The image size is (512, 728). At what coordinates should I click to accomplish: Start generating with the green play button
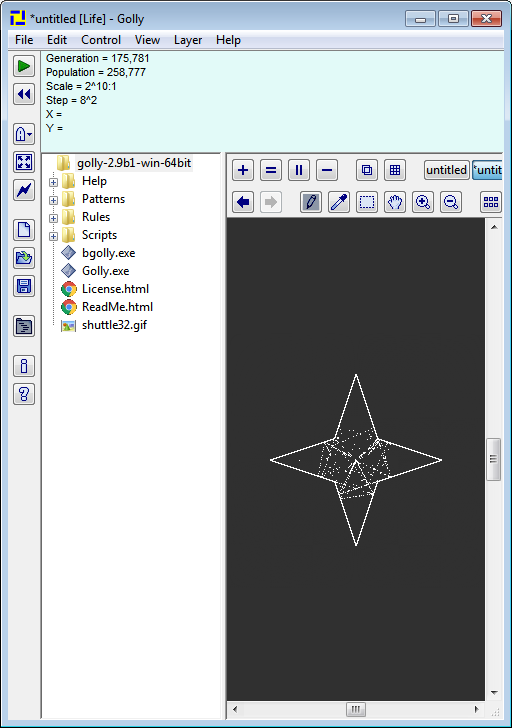pyautogui.click(x=24, y=66)
